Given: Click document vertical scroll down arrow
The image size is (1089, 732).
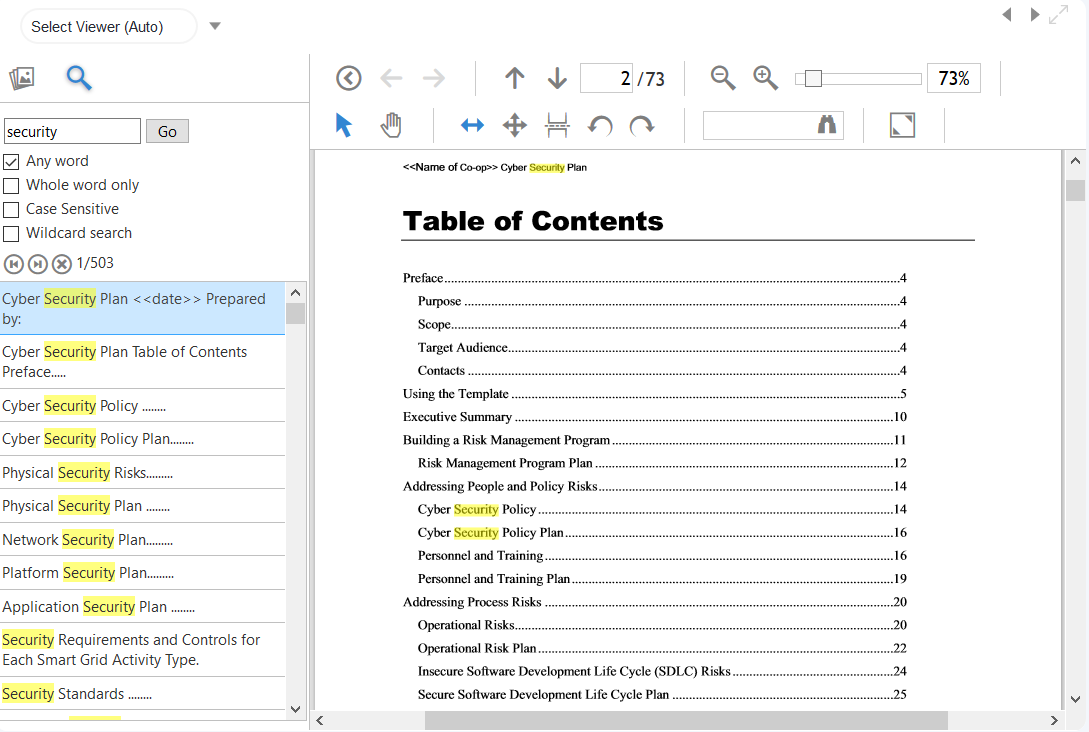Looking at the screenshot, I should pyautogui.click(x=1075, y=699).
